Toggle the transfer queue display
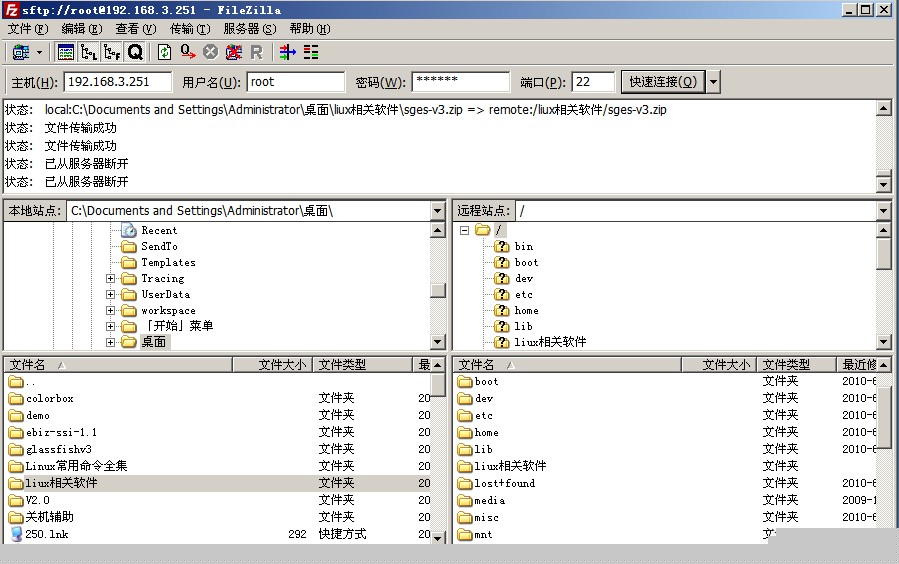This screenshot has width=899, height=564. coord(135,53)
